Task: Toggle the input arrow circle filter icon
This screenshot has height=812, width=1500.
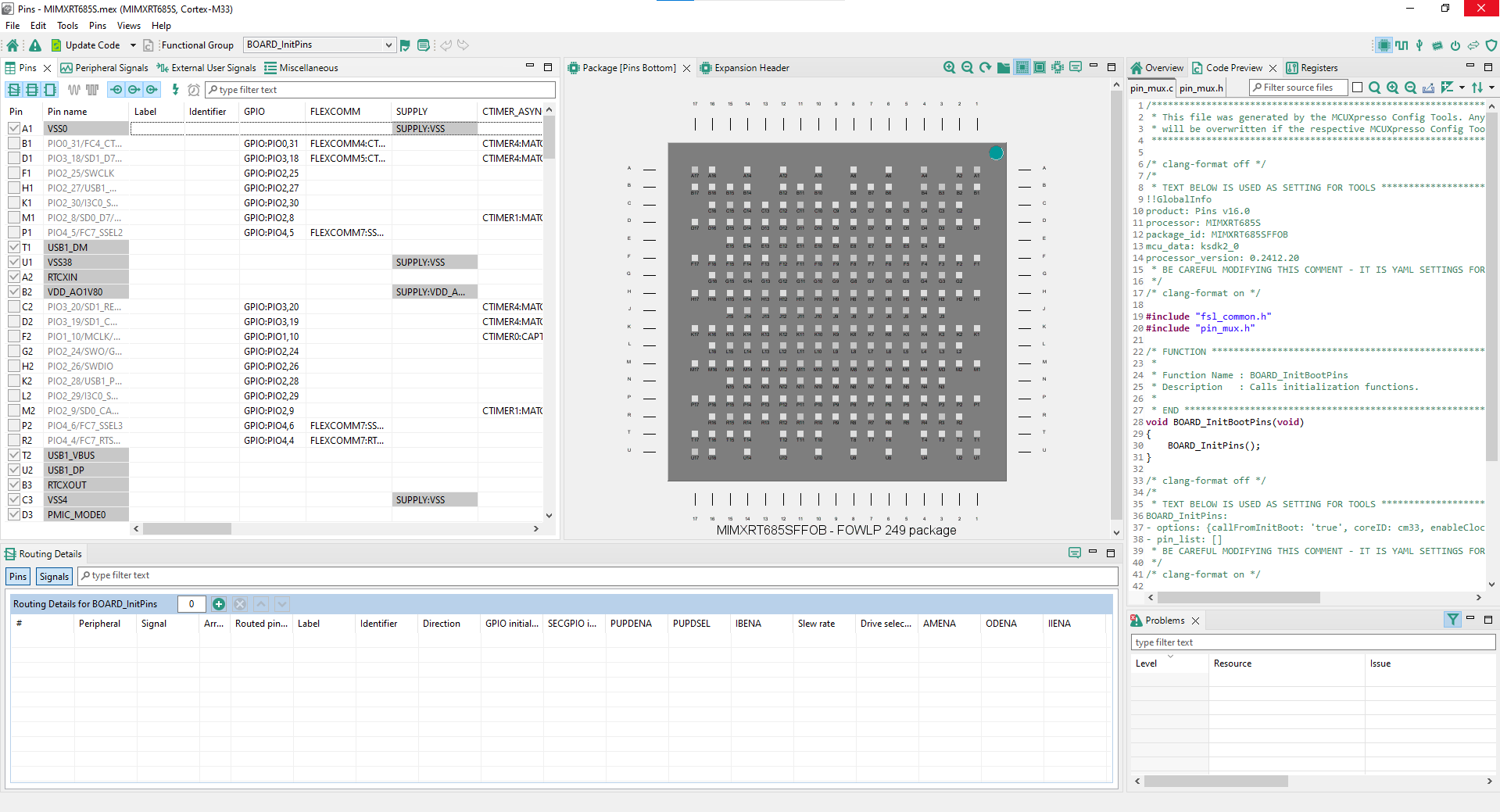Action: [116, 90]
